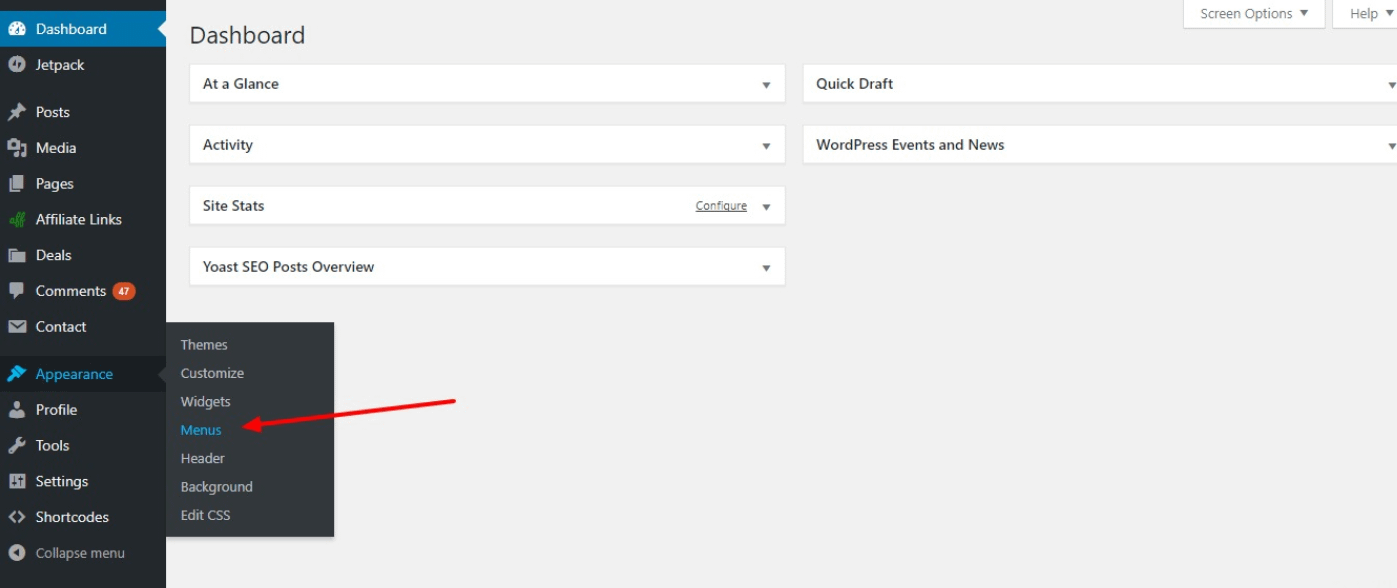
Task: Select the Deals sidebar icon
Action: coord(17,255)
